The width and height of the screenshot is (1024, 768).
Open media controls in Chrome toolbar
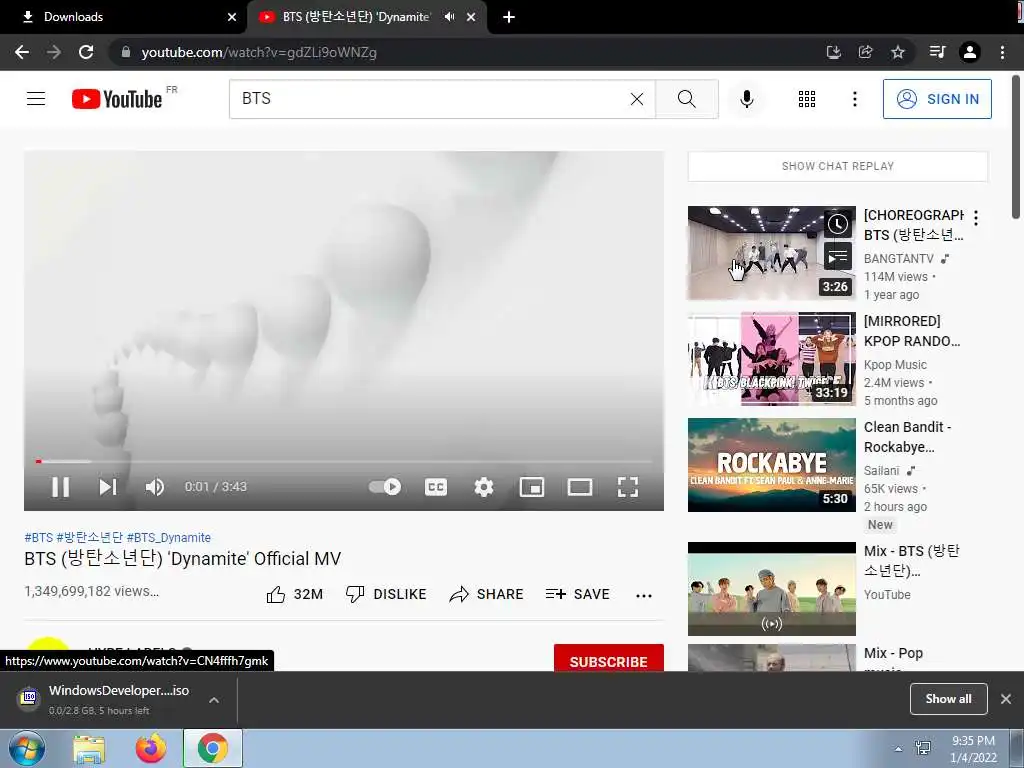(937, 52)
